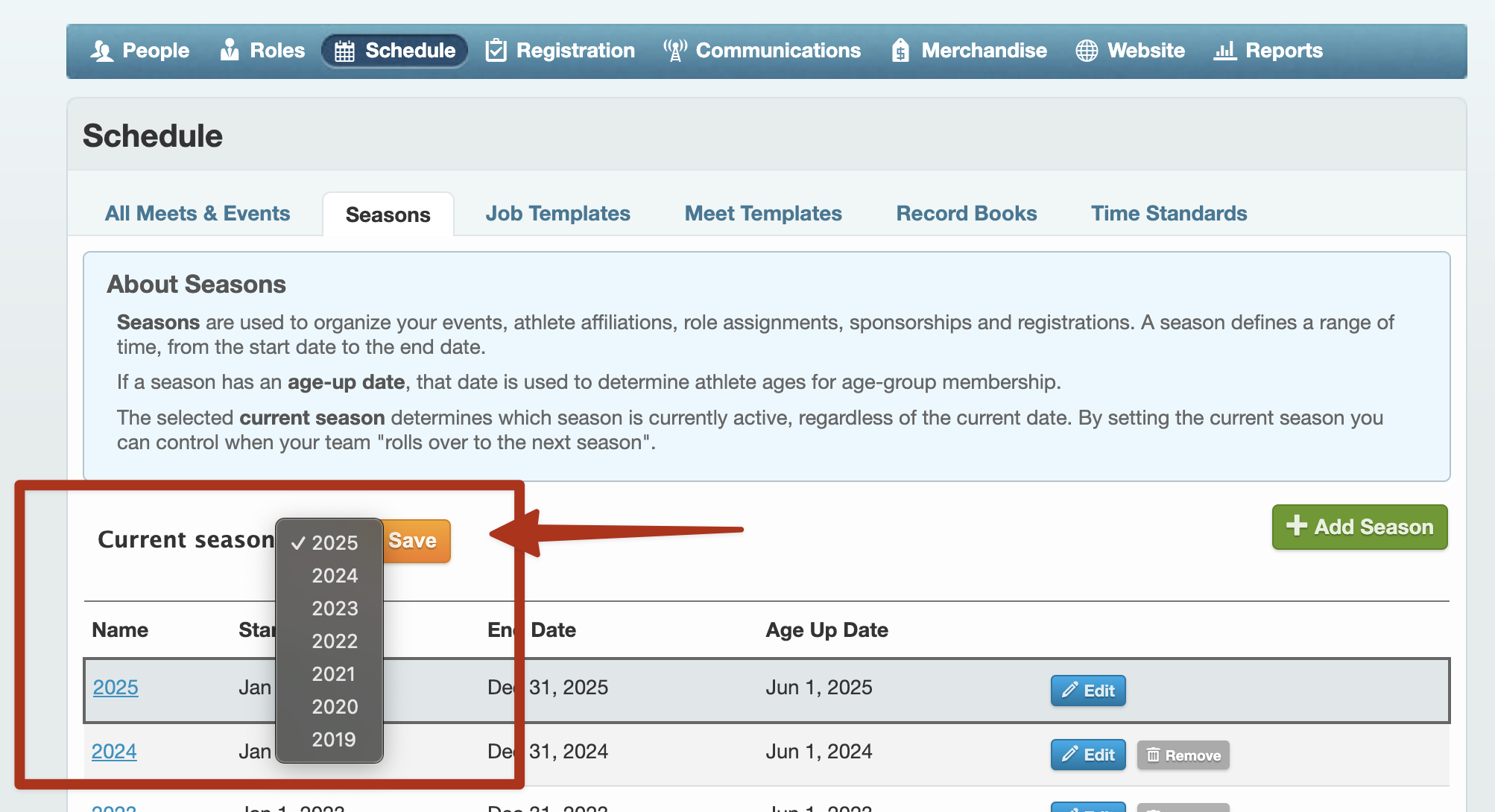Remove the 2024 season
Image resolution: width=1495 pixels, height=812 pixels.
[x=1183, y=755]
